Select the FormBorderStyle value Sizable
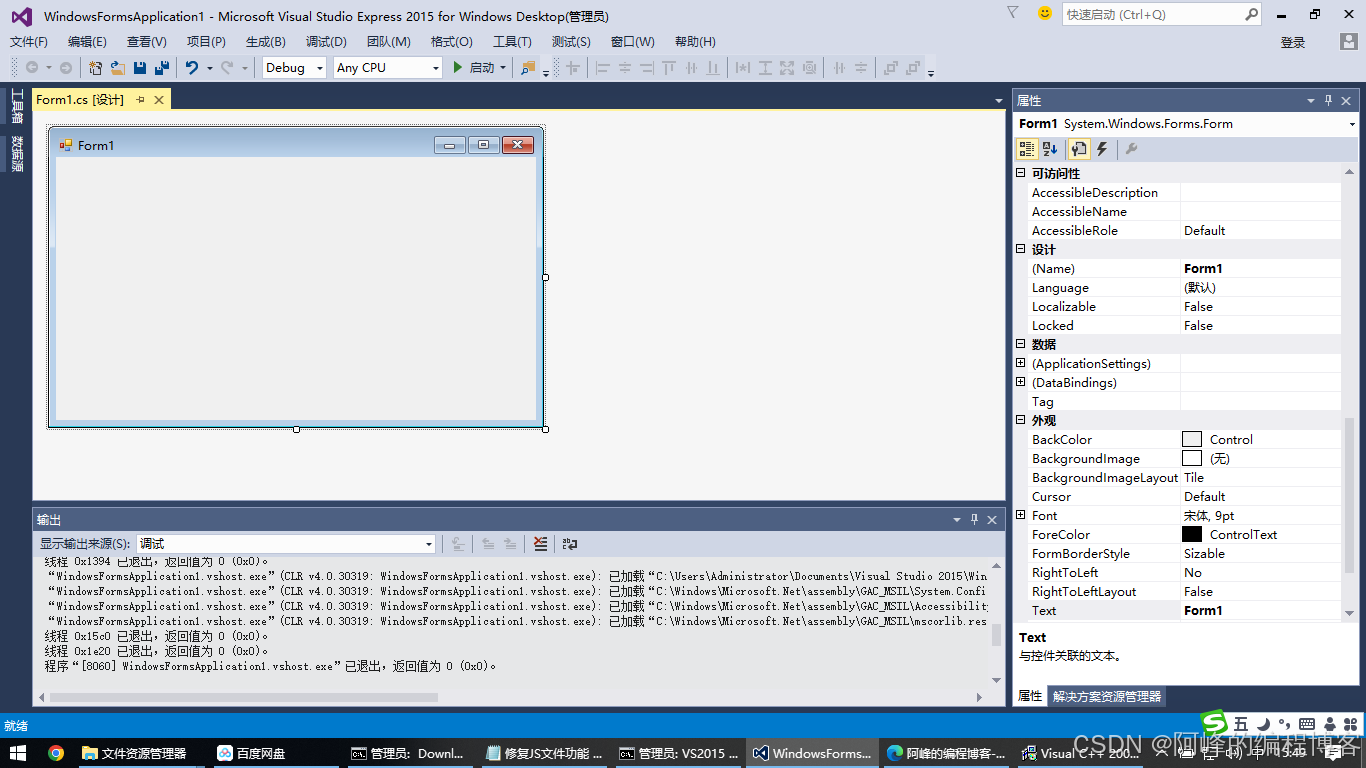Screen dimensions: 1366x768 (x=1261, y=553)
